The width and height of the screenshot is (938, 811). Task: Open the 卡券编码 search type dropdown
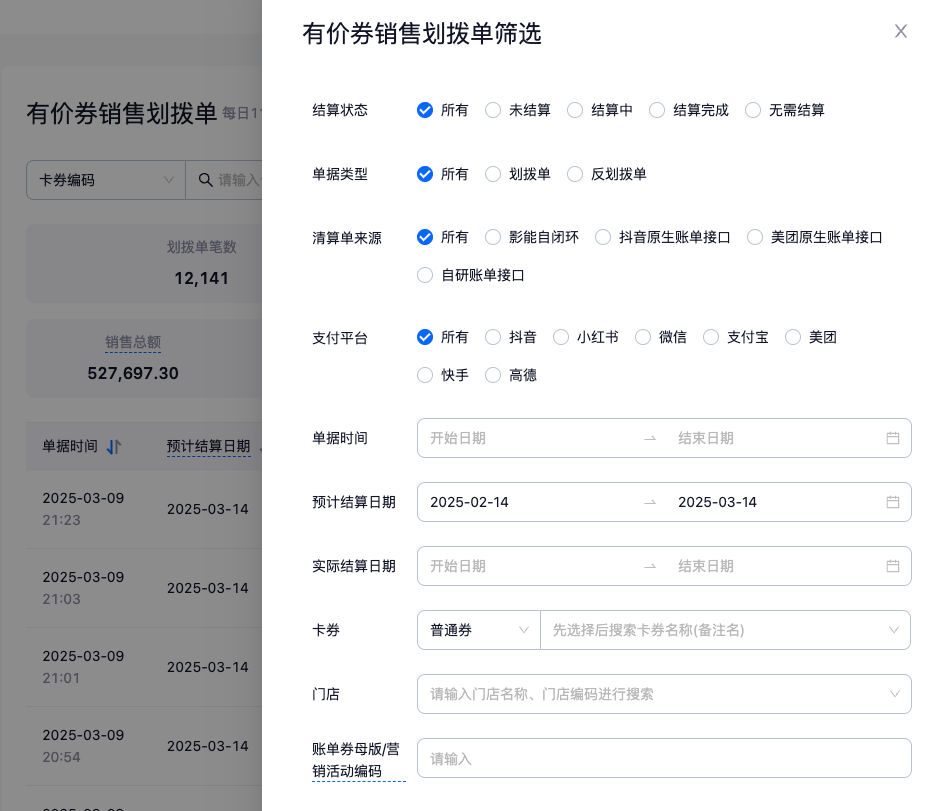tap(105, 180)
